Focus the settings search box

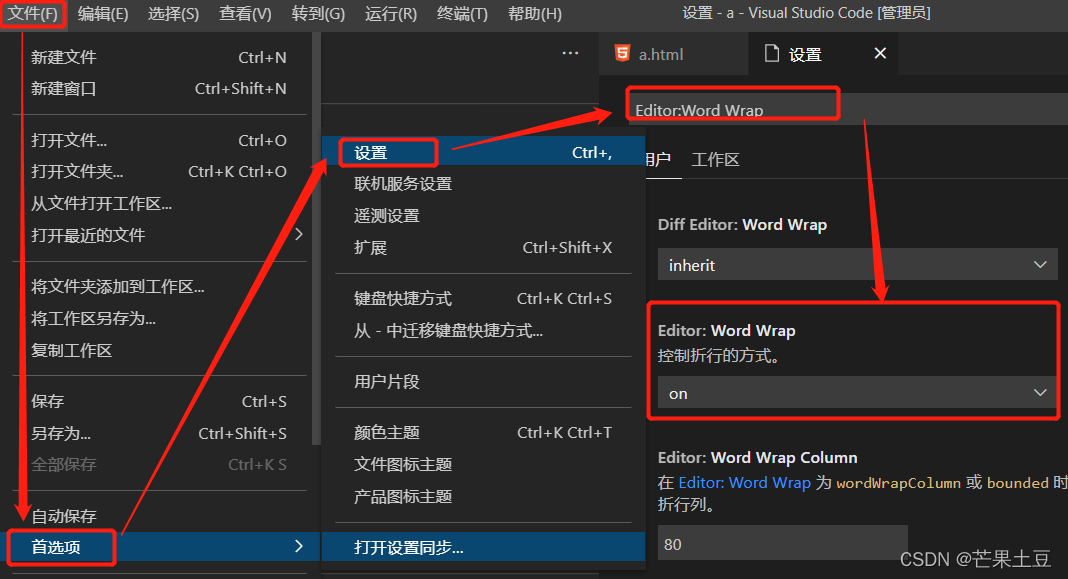(x=847, y=110)
